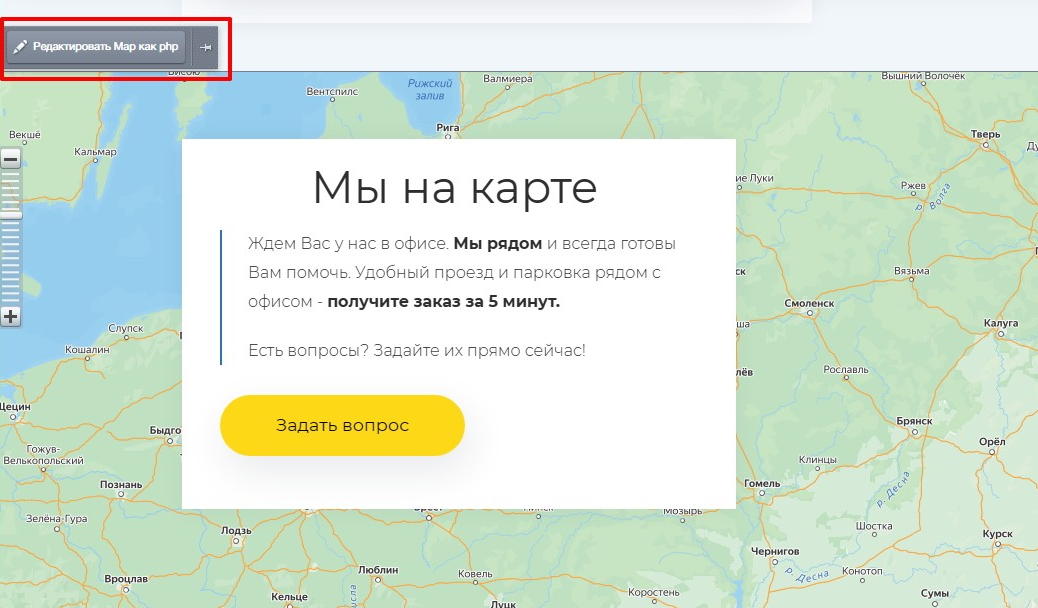Screen dimensions: 1038x608
Task: Click the Рига city marker on map
Action: (447, 140)
